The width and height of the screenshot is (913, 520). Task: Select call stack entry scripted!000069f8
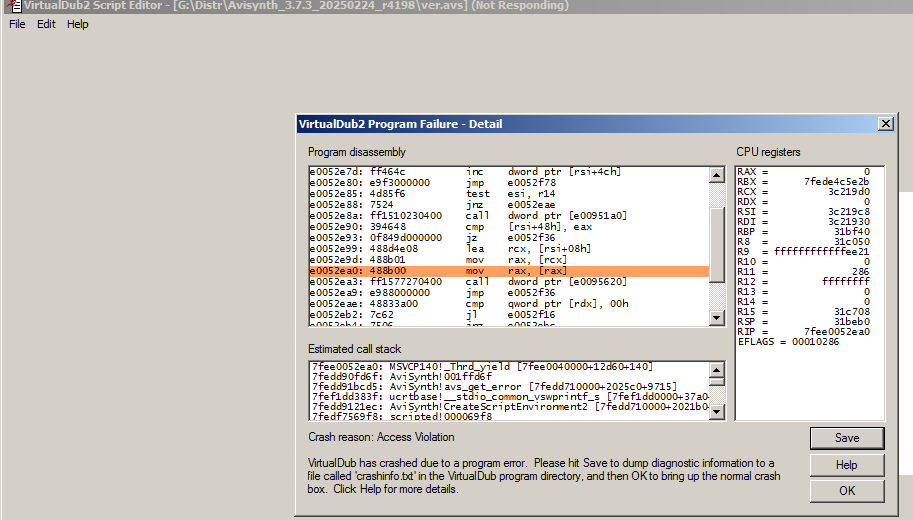tap(509, 416)
